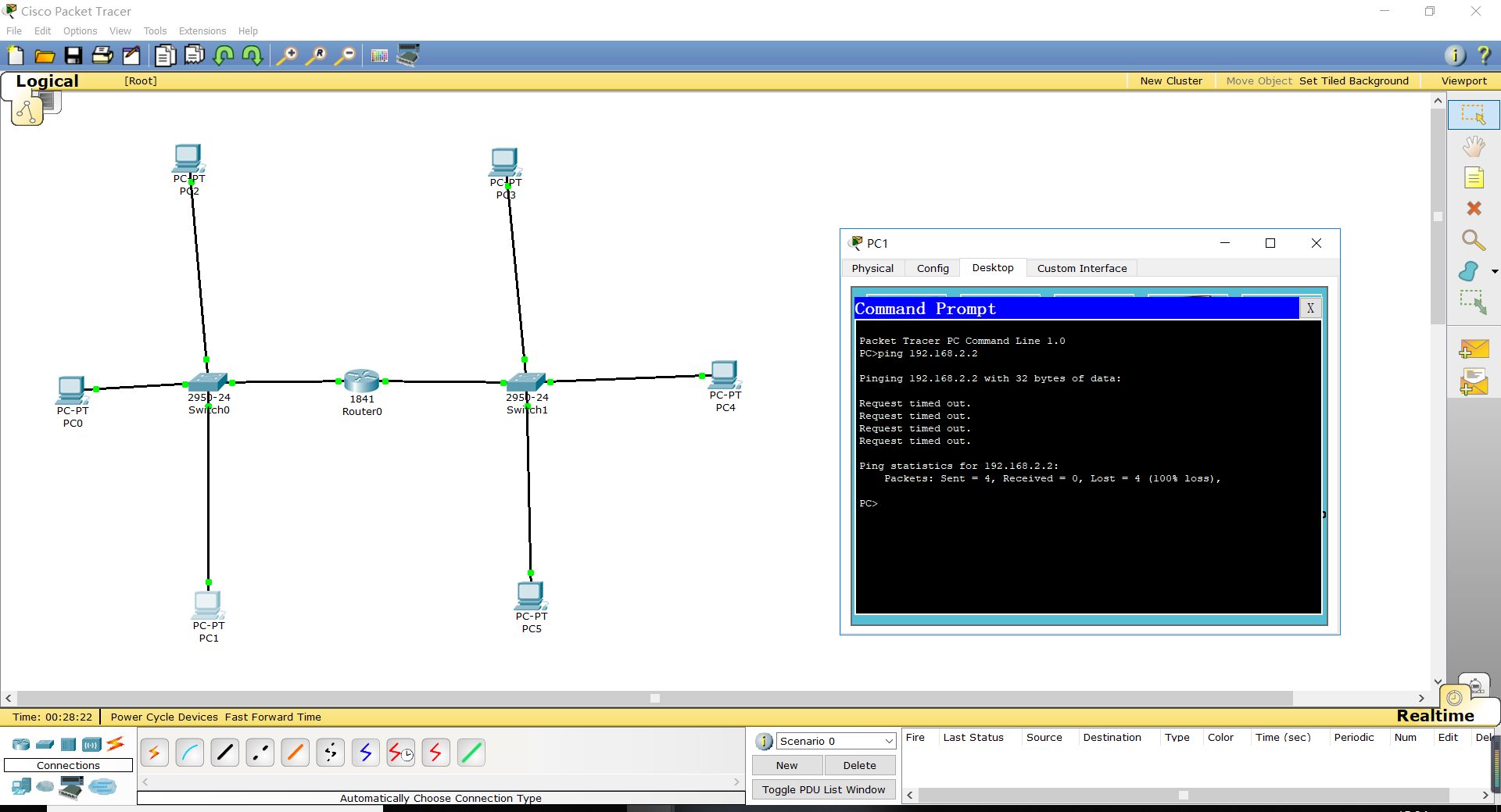Choose the Inspect magnifier tool
The height and width of the screenshot is (812, 1501).
(x=1474, y=240)
